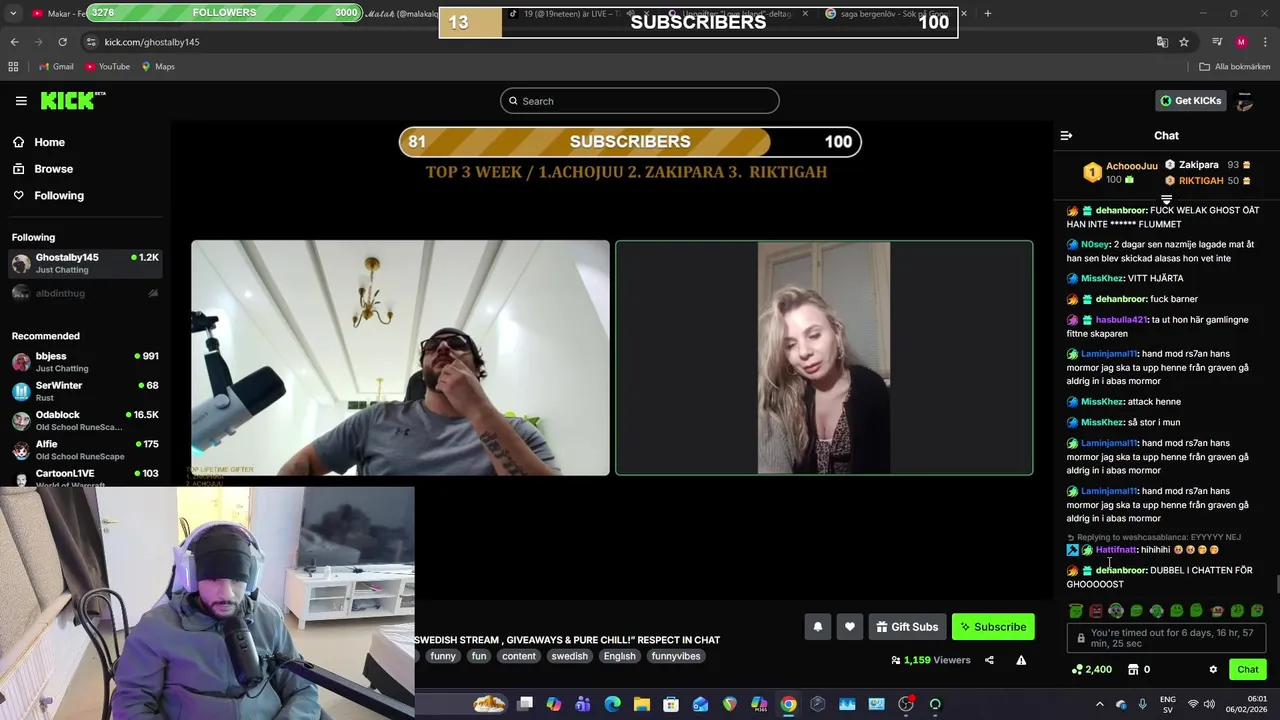Screen dimensions: 1280x720
Task: Click the 'swedish' stream tag
Action: point(569,656)
